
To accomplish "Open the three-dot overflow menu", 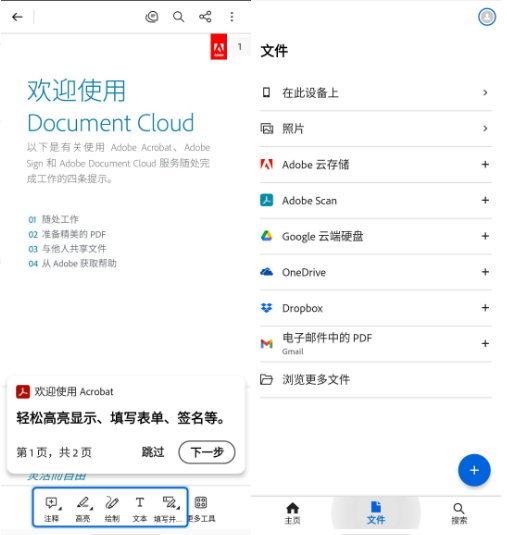I will tap(232, 17).
